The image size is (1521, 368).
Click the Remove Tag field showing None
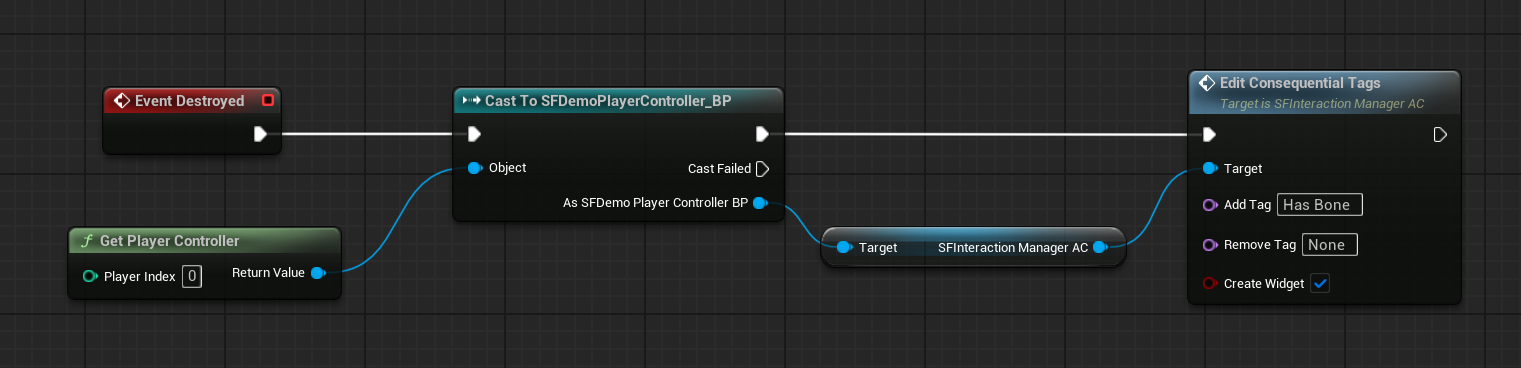(1329, 245)
